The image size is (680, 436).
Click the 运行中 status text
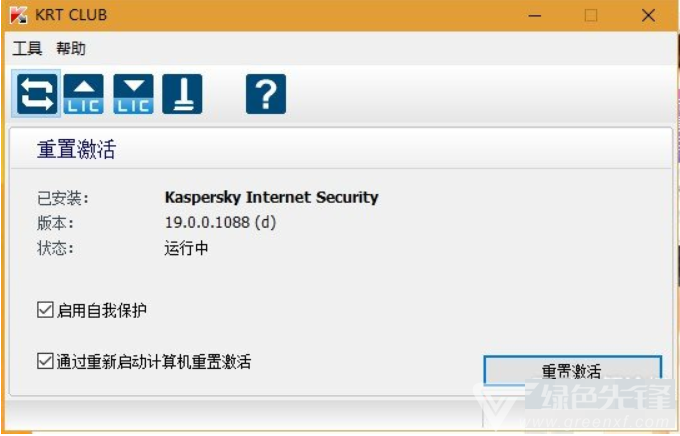(186, 248)
